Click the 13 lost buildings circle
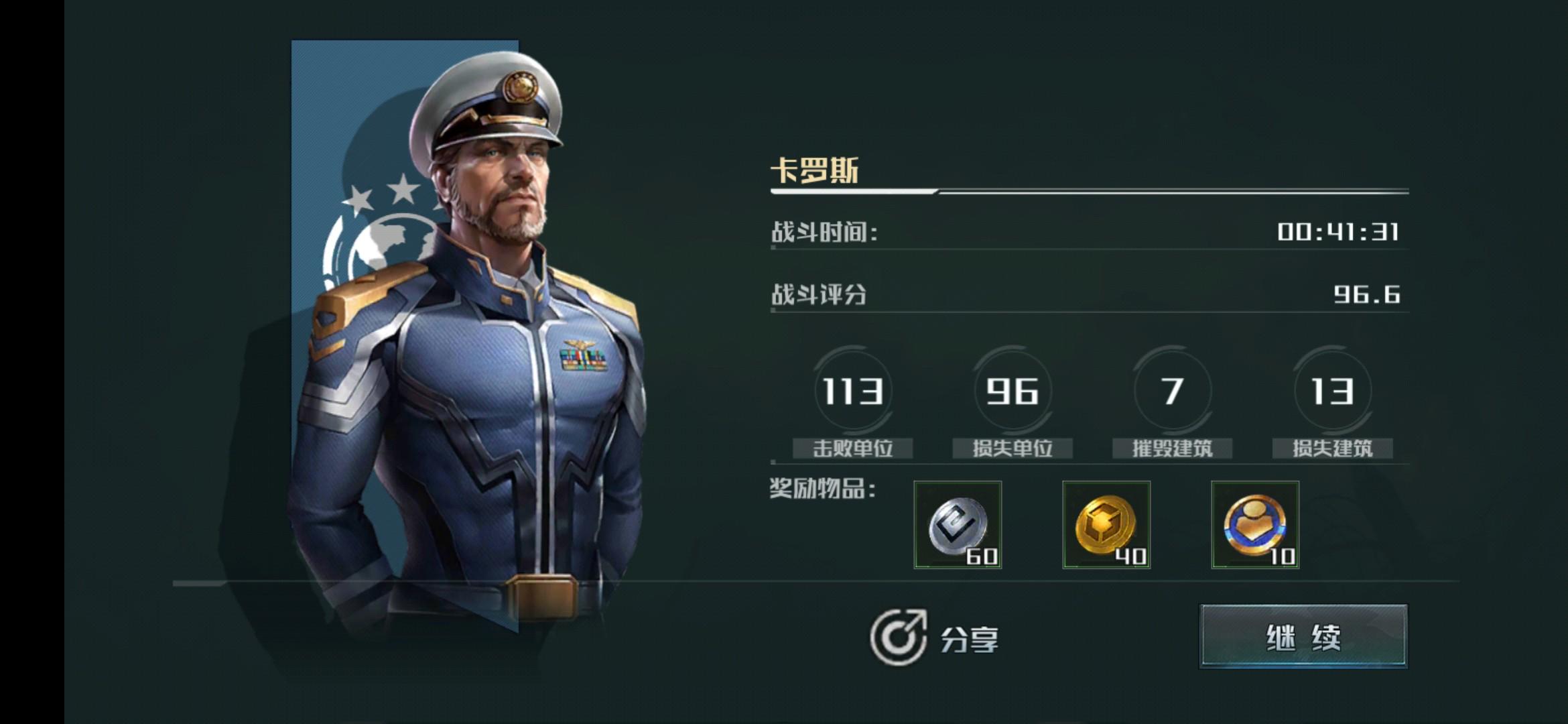The height and width of the screenshot is (724, 1568). 1332,391
